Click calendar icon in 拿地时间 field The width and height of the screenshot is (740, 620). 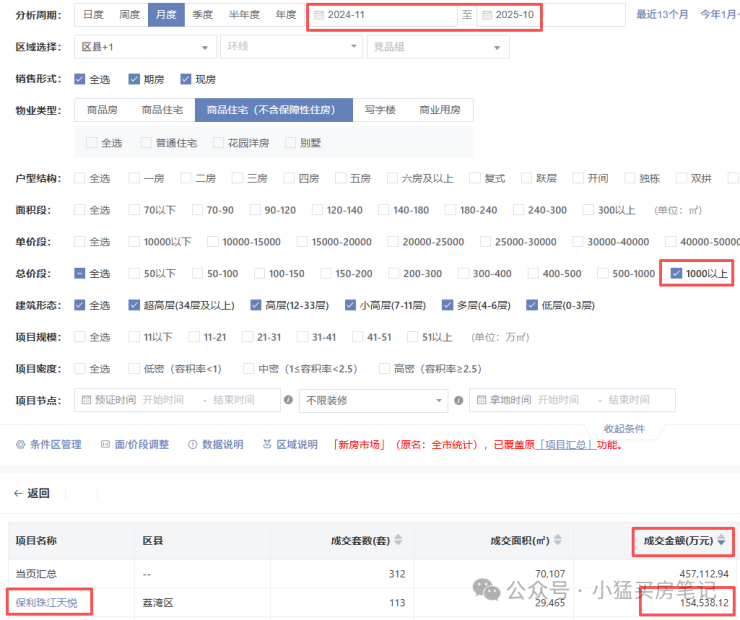point(481,400)
